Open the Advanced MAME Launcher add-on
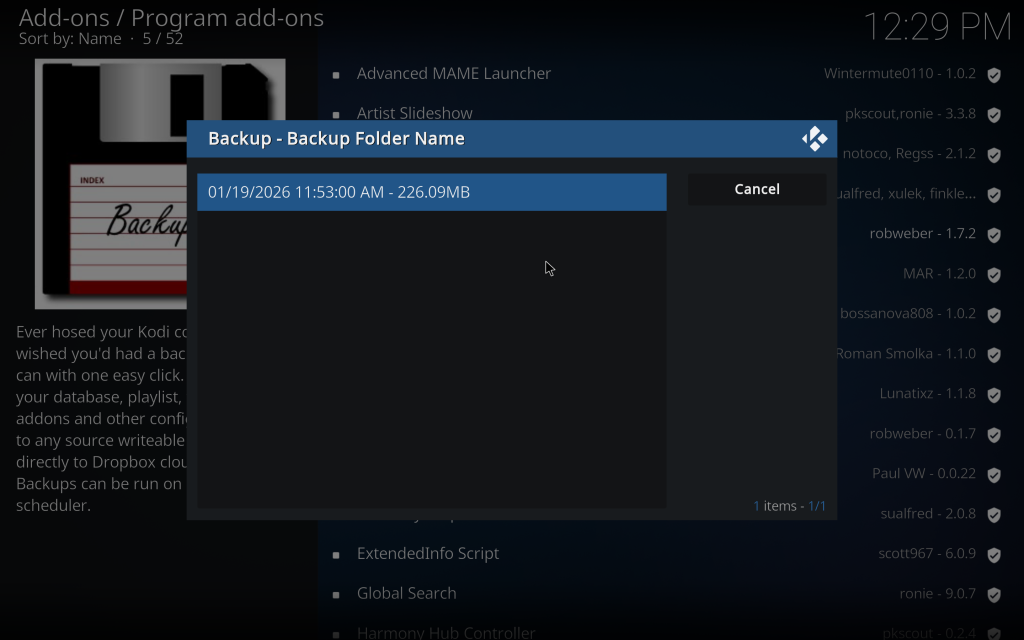Image resolution: width=1024 pixels, height=640 pixels. coord(453,74)
